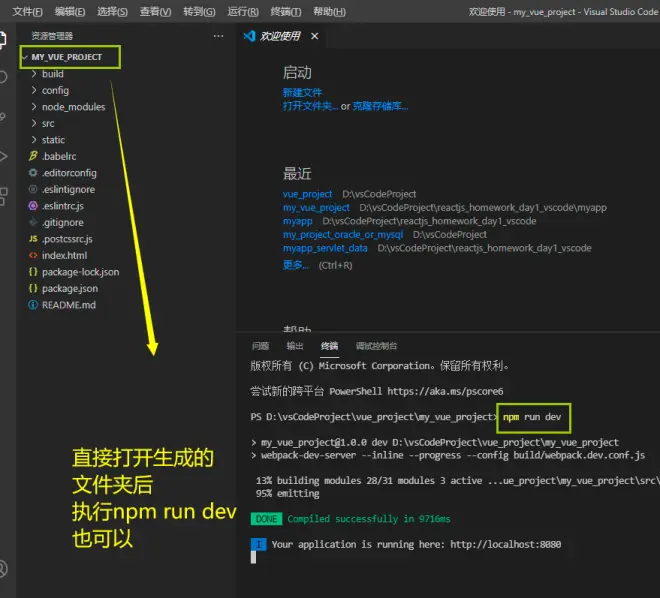
Task: Click the VS Code logo on welcome tab
Action: click(x=249, y=36)
